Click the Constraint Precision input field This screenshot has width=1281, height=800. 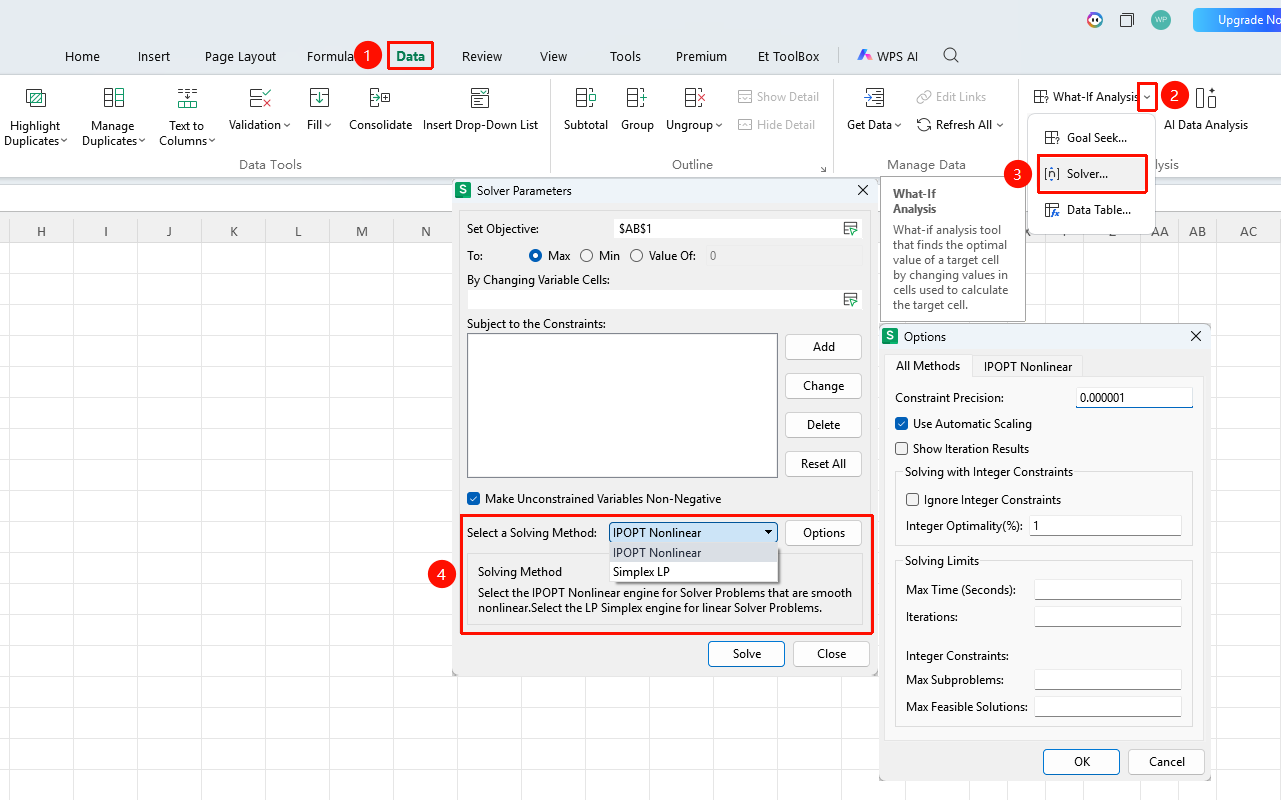click(1134, 398)
